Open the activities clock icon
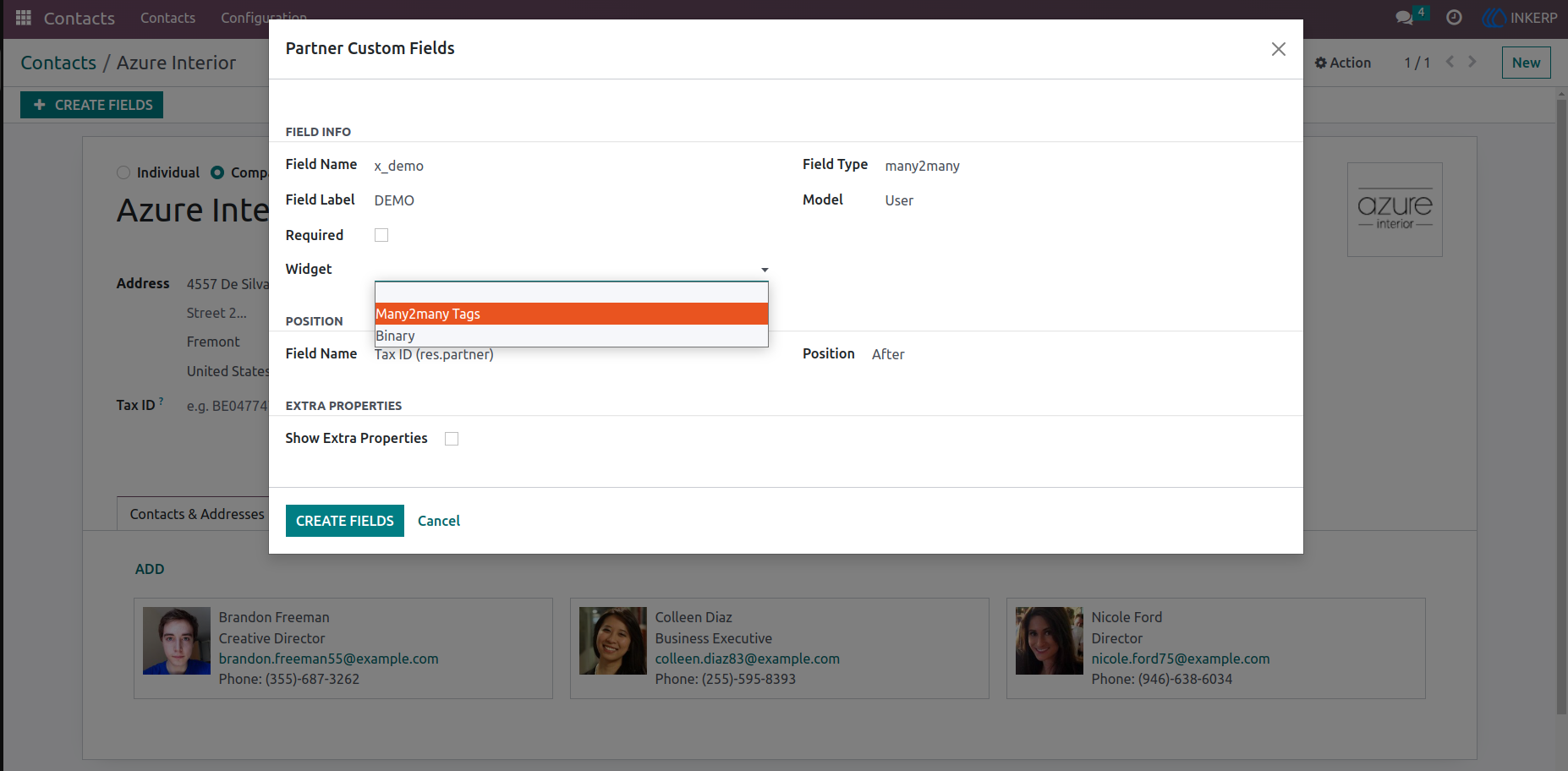Image resolution: width=1568 pixels, height=771 pixels. [x=1454, y=18]
